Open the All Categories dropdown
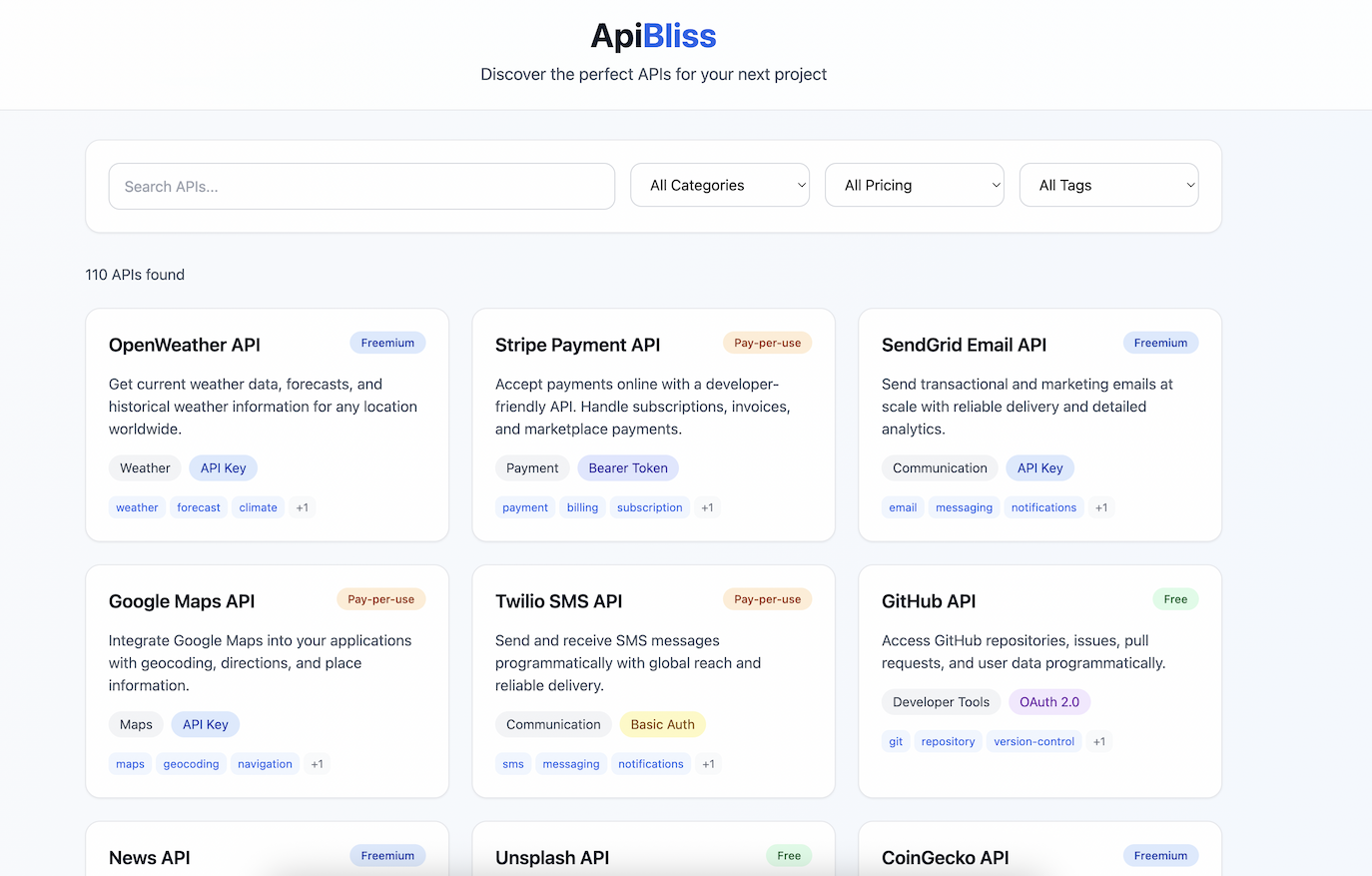This screenshot has height=876, width=1372. [719, 186]
